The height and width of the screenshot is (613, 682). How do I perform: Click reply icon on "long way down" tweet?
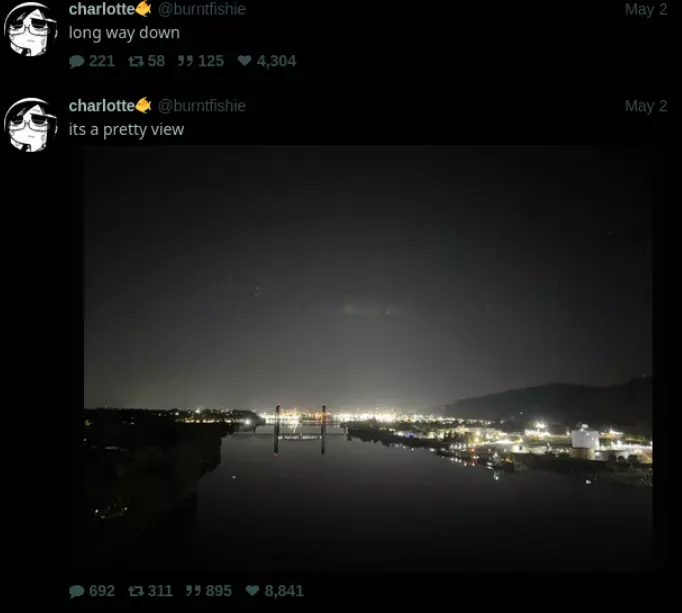point(77,61)
